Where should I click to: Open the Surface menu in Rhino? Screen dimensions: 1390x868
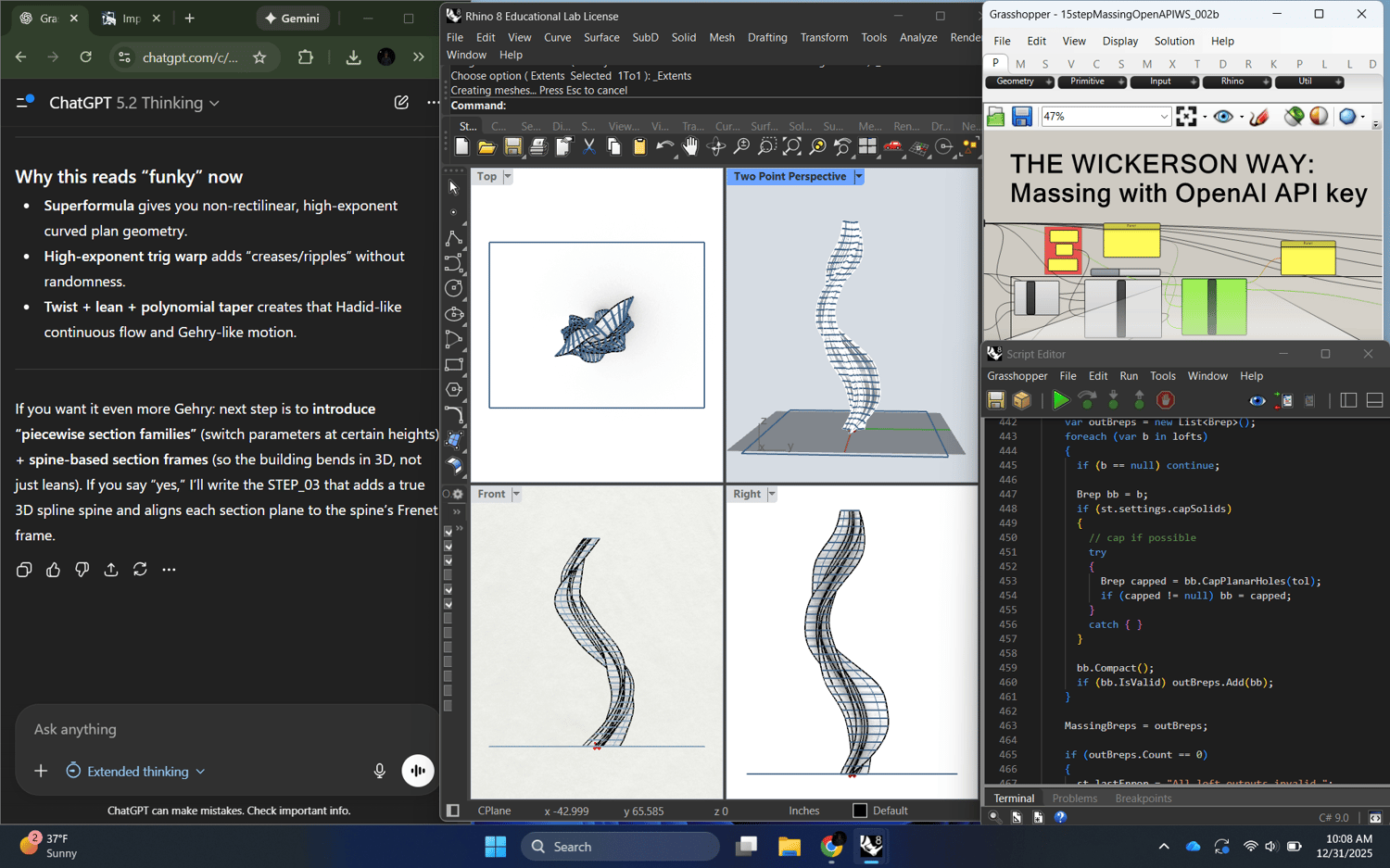[601, 37]
